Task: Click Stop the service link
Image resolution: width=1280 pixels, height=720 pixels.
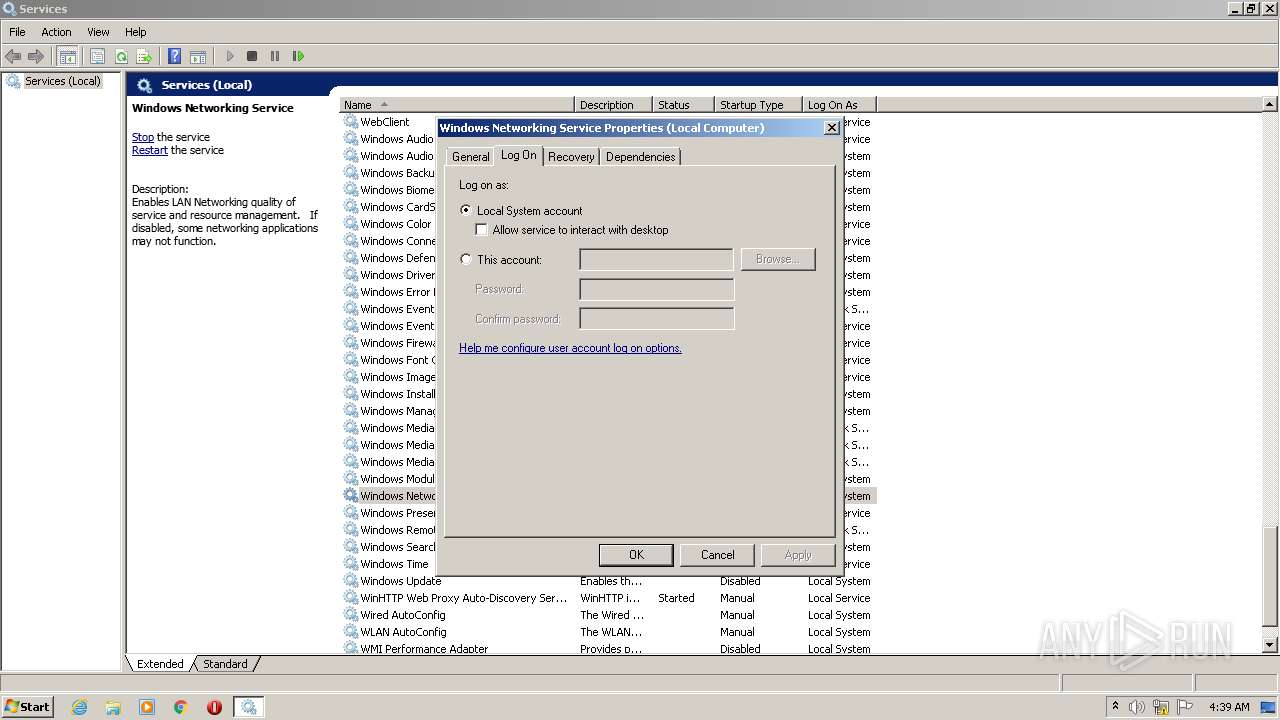Action: (x=143, y=137)
